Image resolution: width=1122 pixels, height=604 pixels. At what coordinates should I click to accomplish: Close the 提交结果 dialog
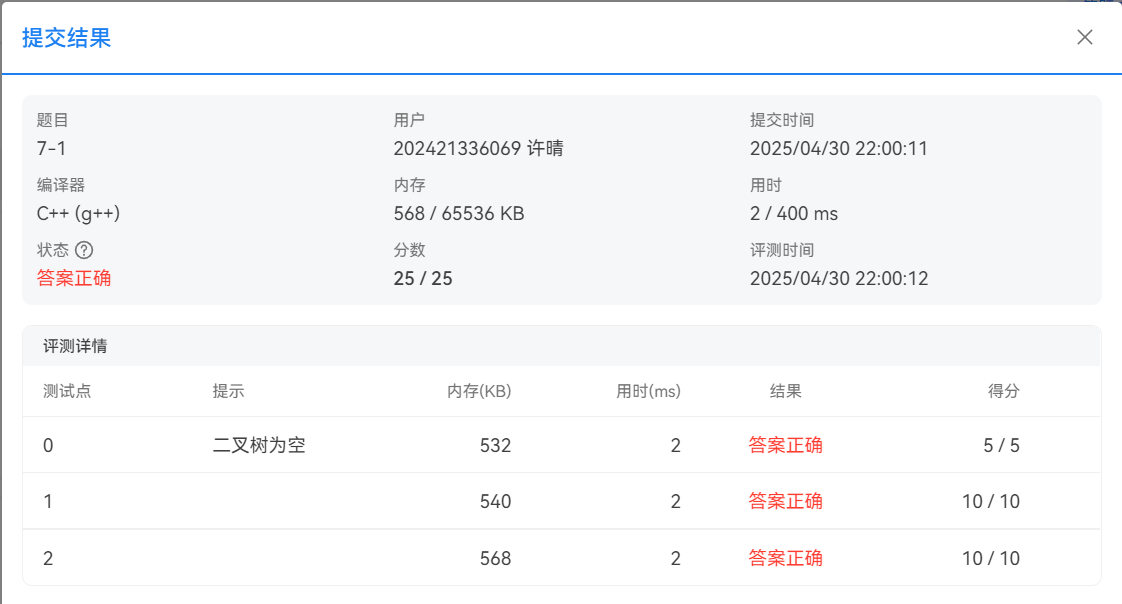[x=1085, y=38]
